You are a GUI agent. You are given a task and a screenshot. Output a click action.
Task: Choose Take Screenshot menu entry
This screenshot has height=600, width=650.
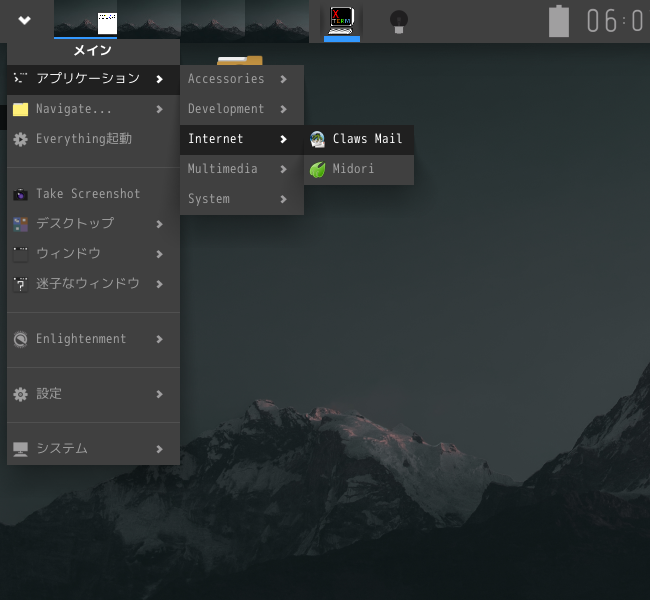pos(93,194)
